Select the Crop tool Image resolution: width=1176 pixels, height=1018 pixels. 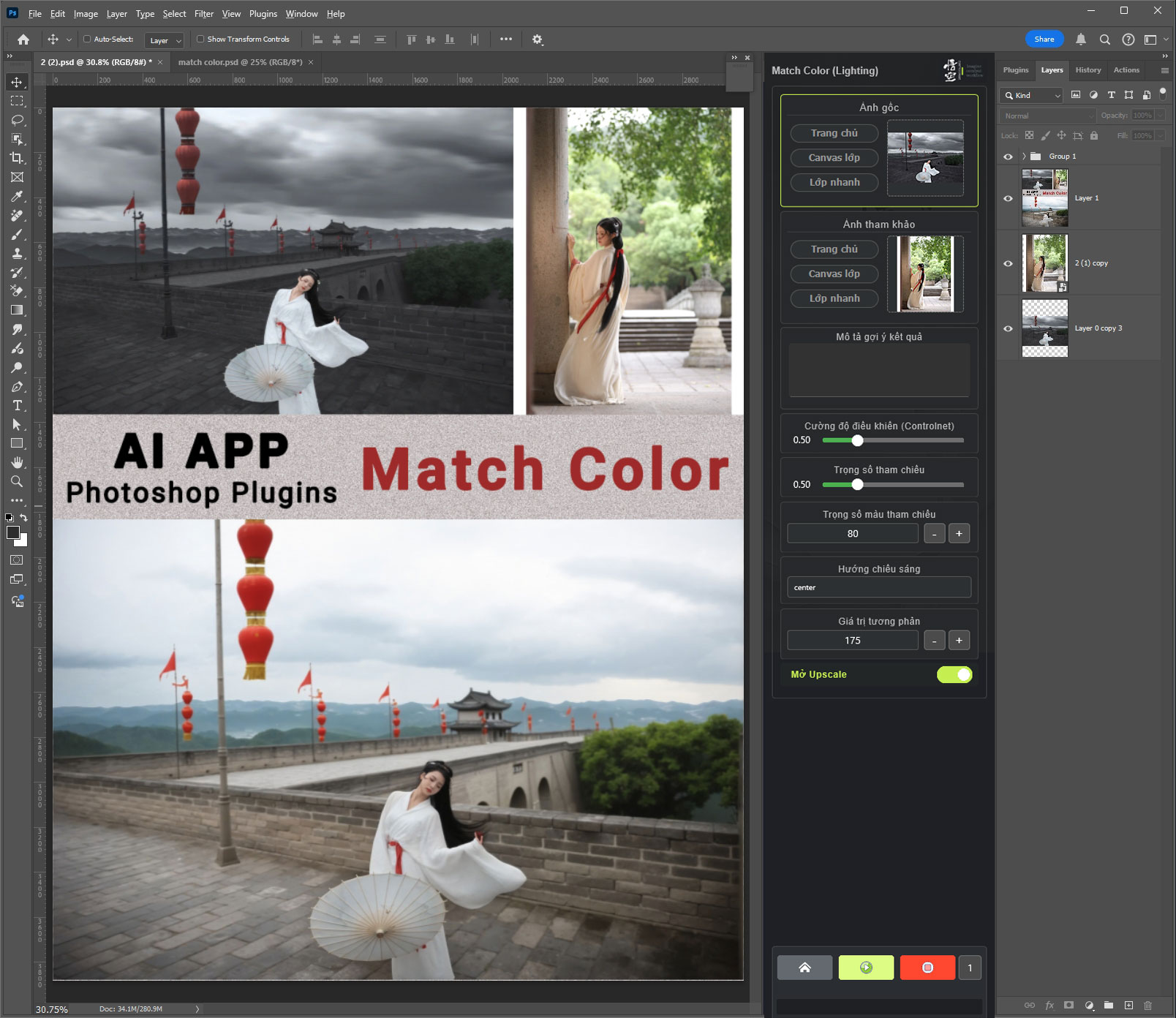(x=17, y=158)
